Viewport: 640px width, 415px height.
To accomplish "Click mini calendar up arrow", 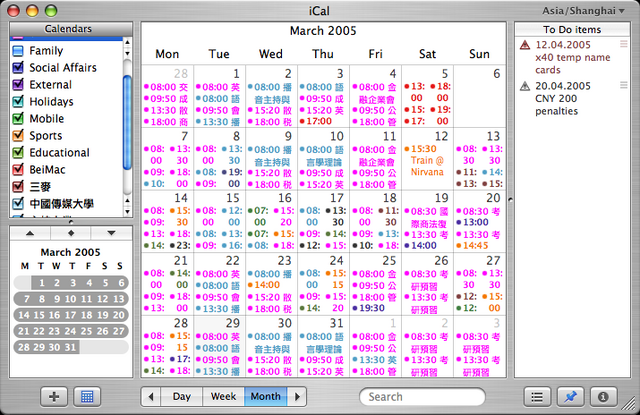I will pos(30,233).
